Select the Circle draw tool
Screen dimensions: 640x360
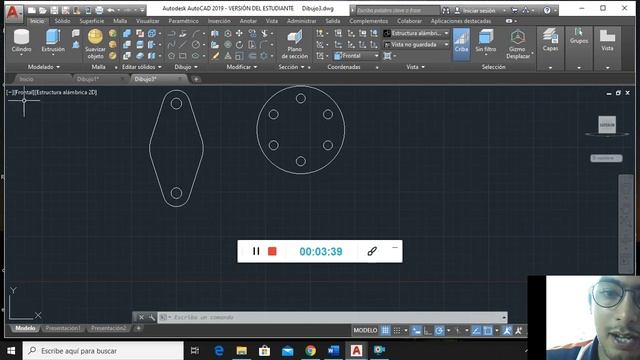196,44
